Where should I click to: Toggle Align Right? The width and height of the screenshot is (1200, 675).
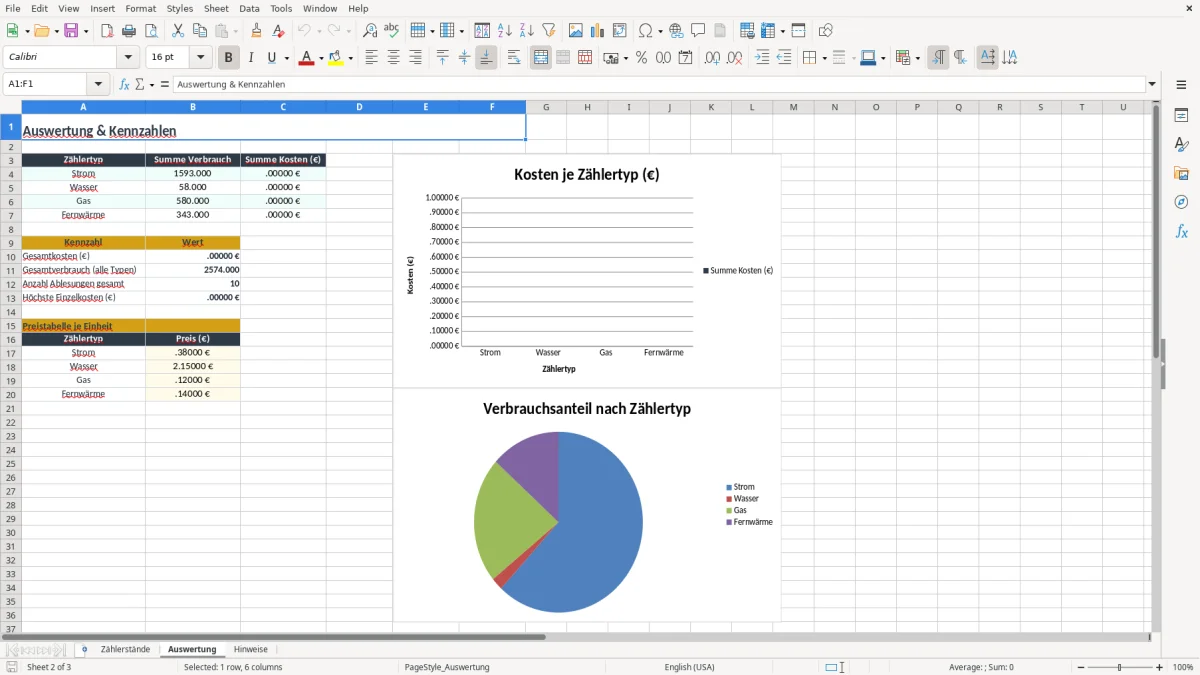(415, 58)
